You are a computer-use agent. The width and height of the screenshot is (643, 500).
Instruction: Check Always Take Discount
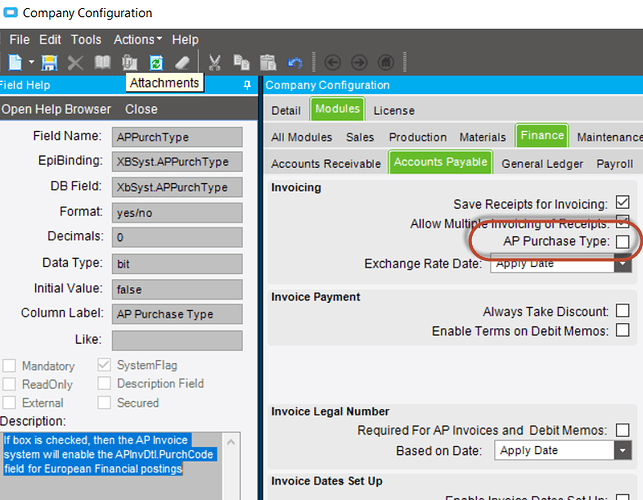(x=622, y=311)
